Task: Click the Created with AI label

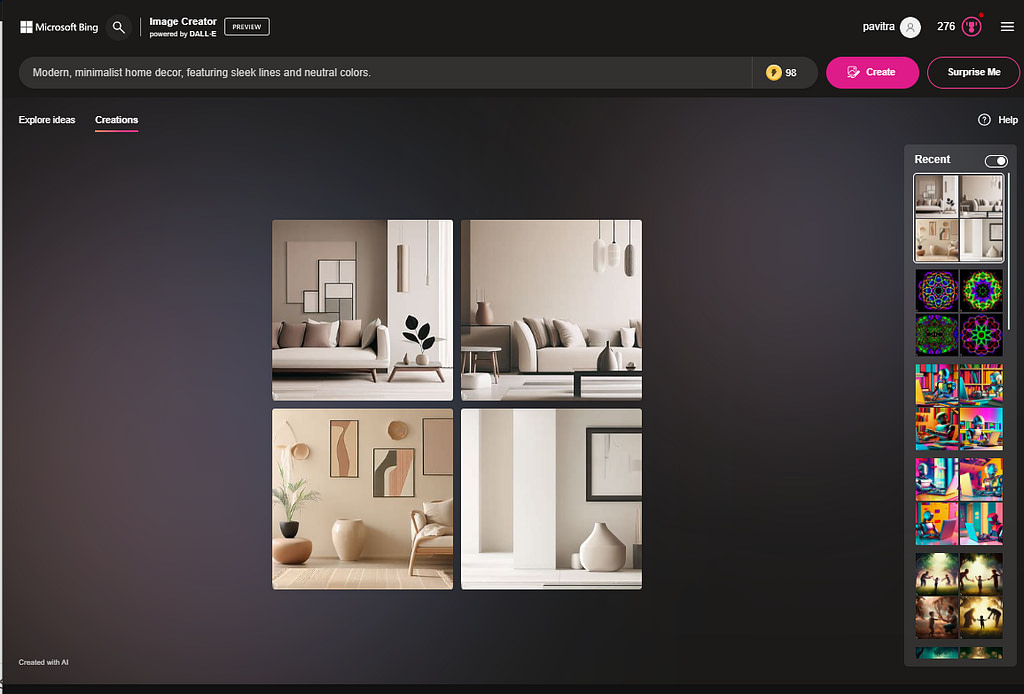Action: point(43,662)
